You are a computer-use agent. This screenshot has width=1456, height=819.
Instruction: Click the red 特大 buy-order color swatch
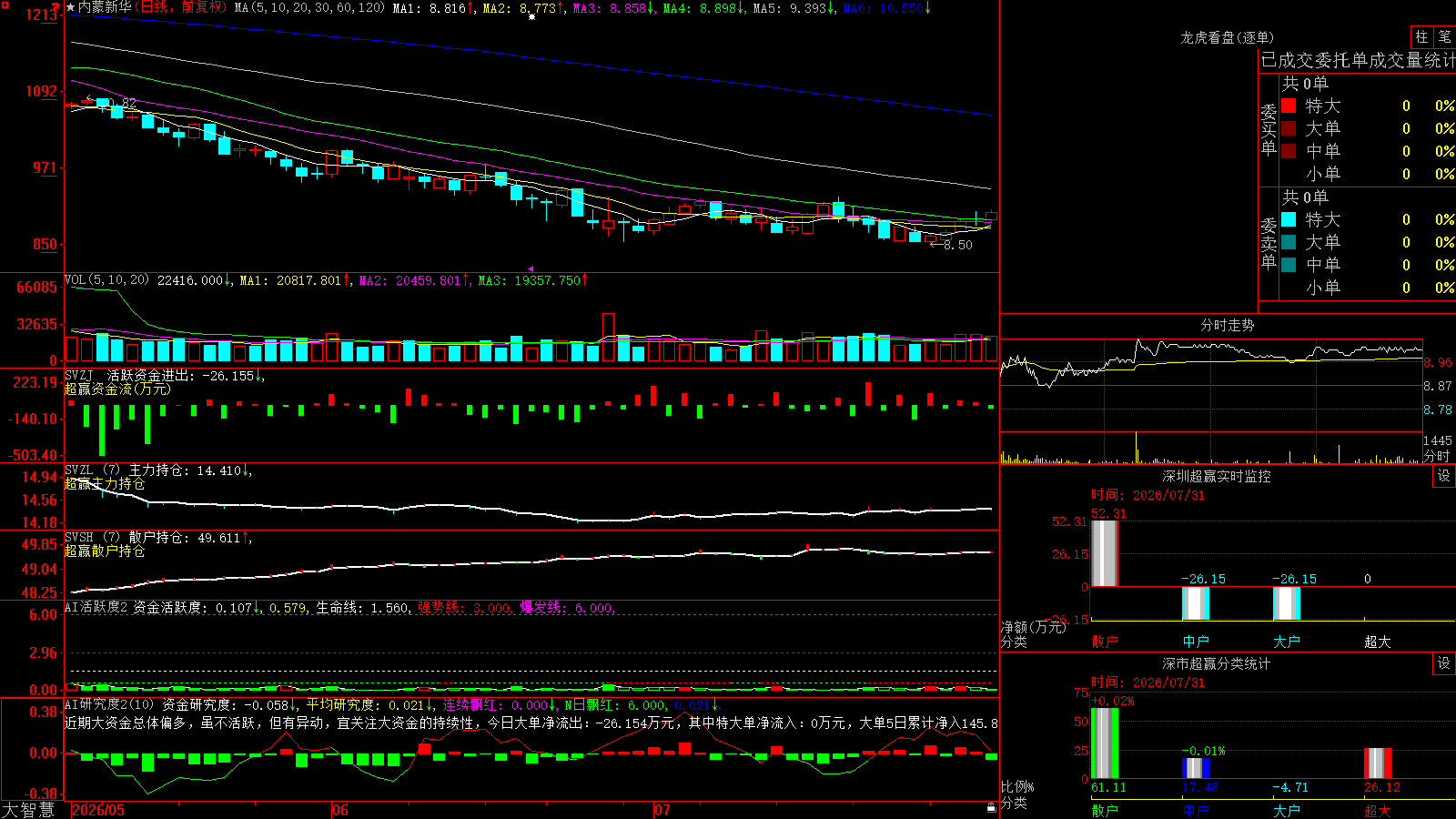[x=1289, y=106]
